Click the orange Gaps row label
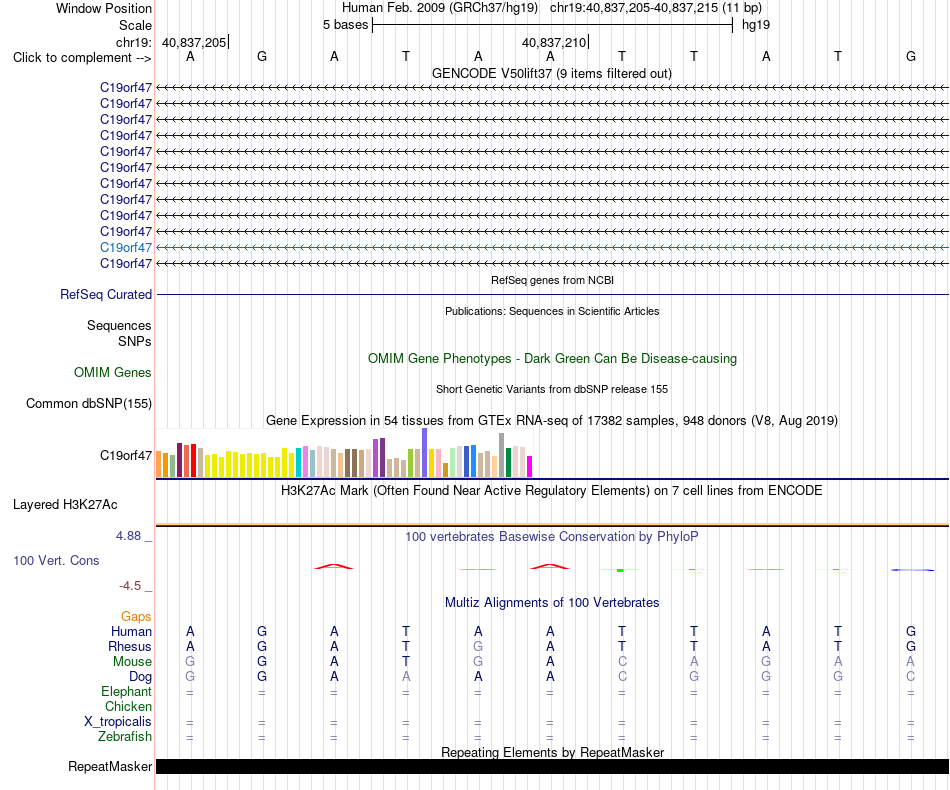The height and width of the screenshot is (790, 950). (x=136, y=617)
